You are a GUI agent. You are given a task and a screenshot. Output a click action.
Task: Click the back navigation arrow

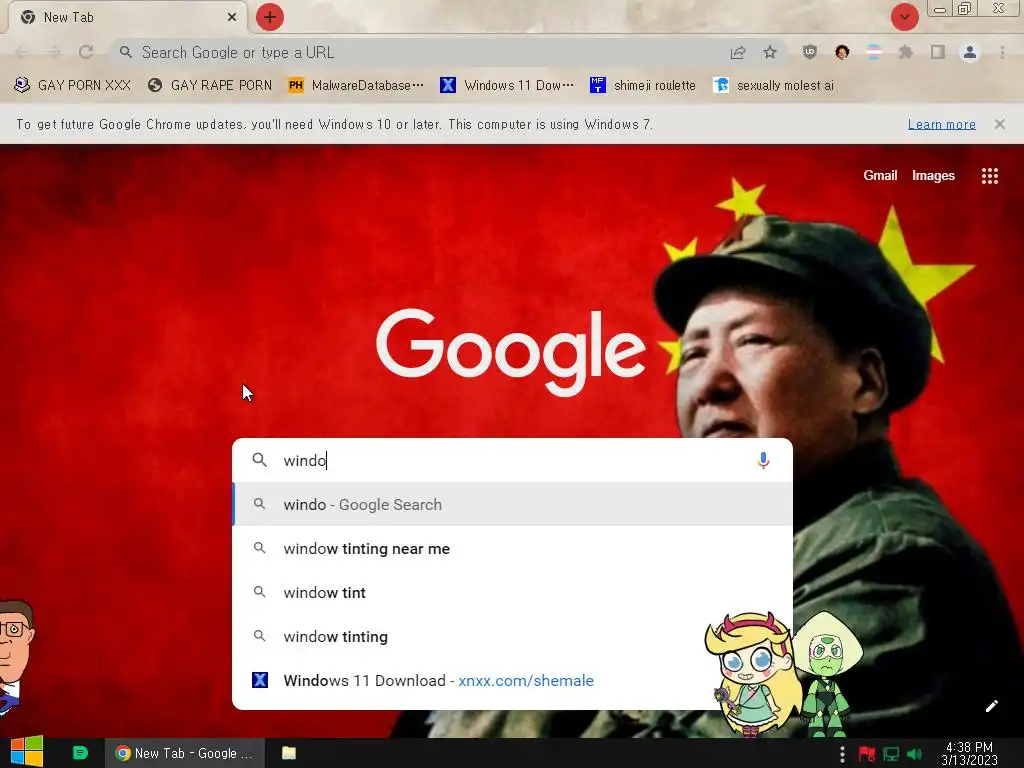point(22,52)
